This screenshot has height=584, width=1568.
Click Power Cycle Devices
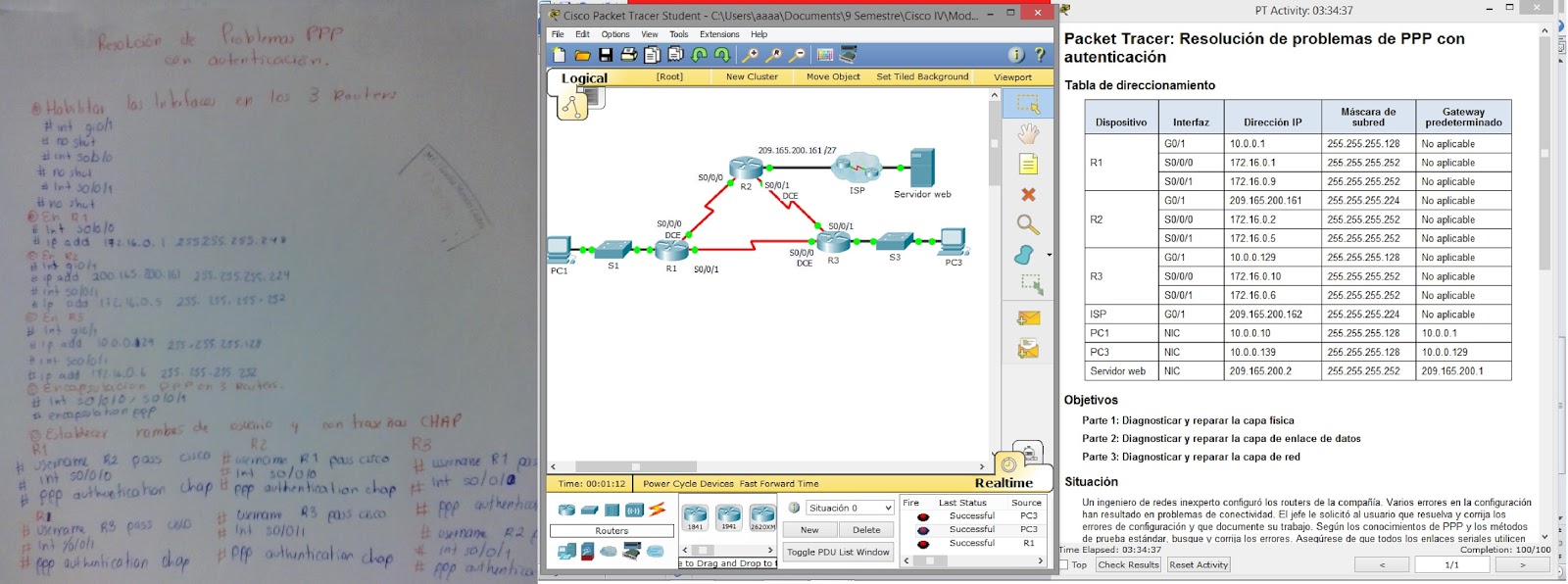pos(688,484)
